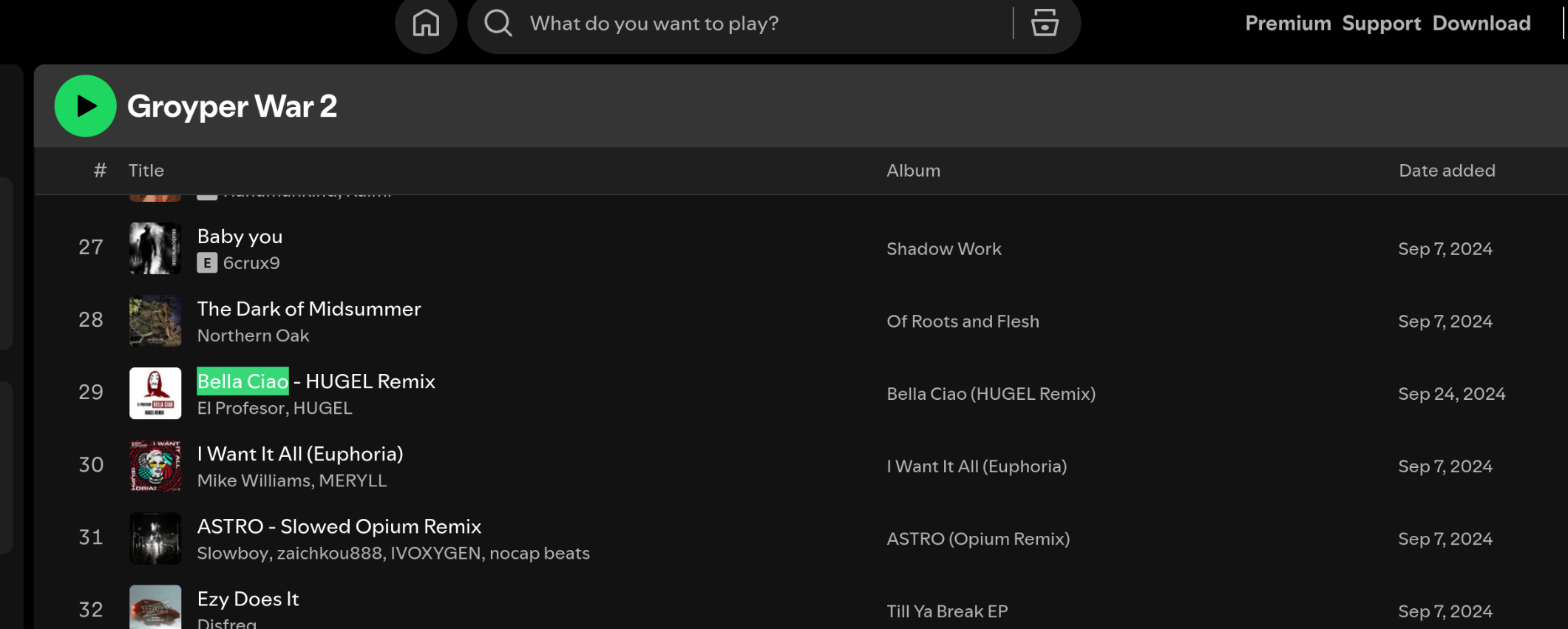
Task: Click the El Profesor artist link
Action: click(x=241, y=408)
